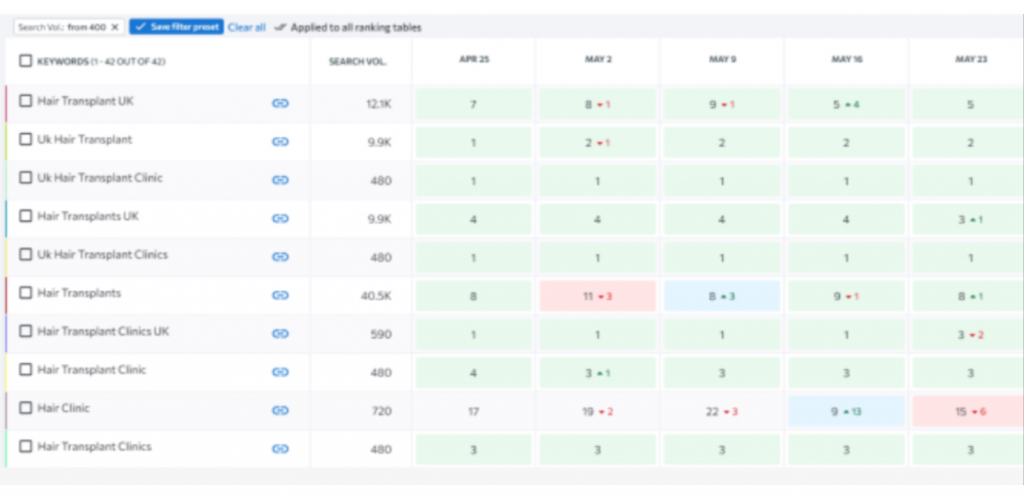Click the May 2 date column header

tap(598, 60)
